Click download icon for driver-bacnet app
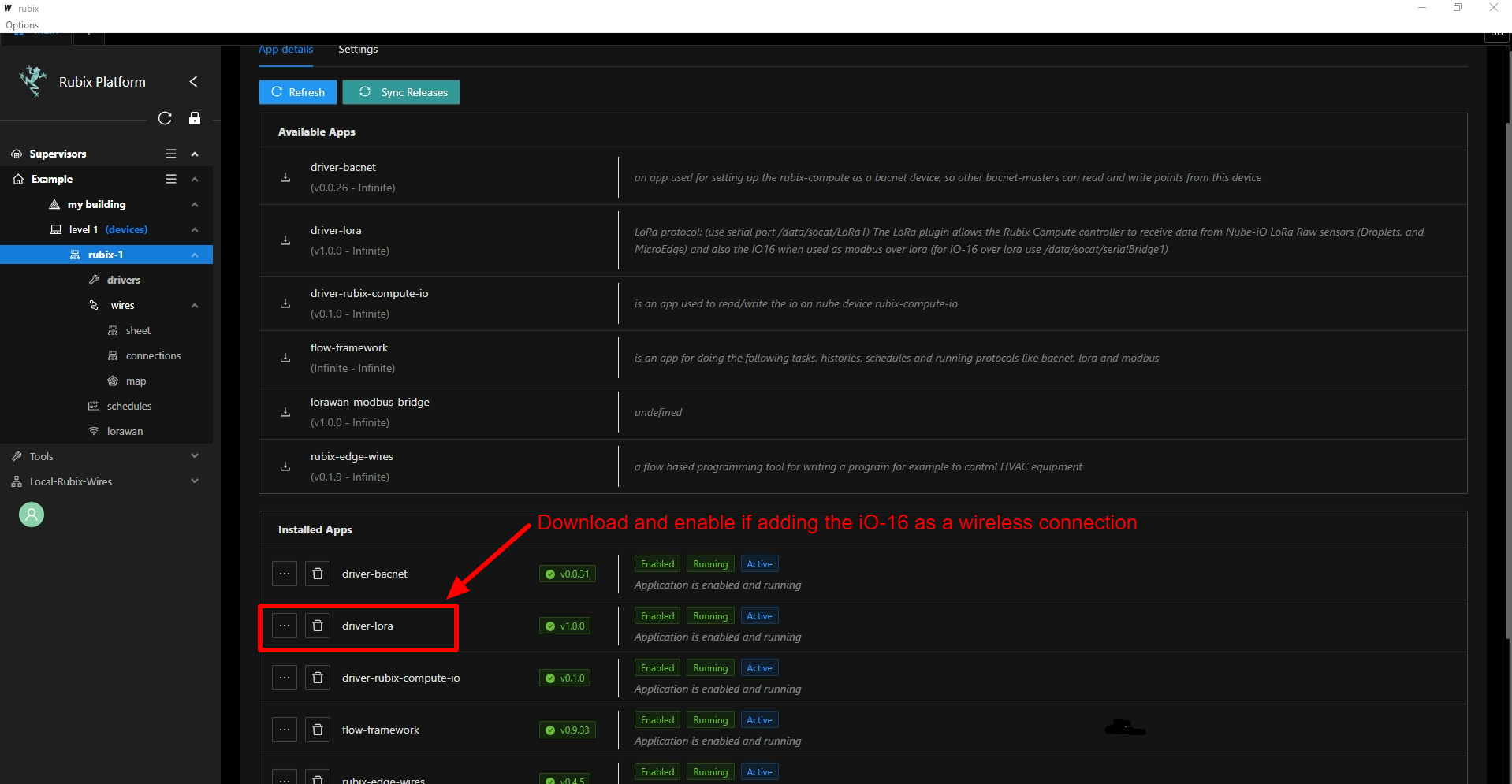 [285, 177]
